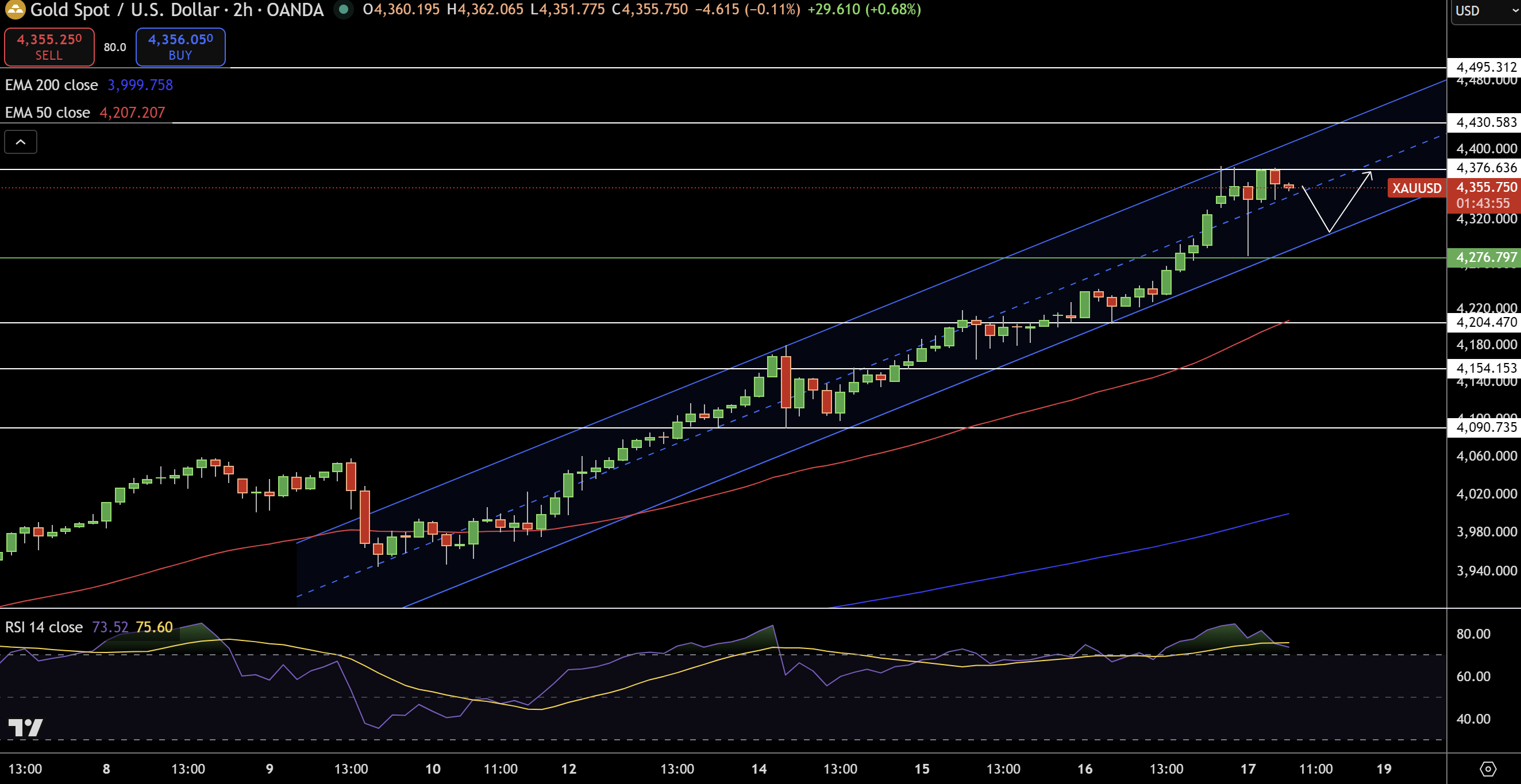The image size is (1521, 784).
Task: Click the green market status dot
Action: (x=344, y=9)
